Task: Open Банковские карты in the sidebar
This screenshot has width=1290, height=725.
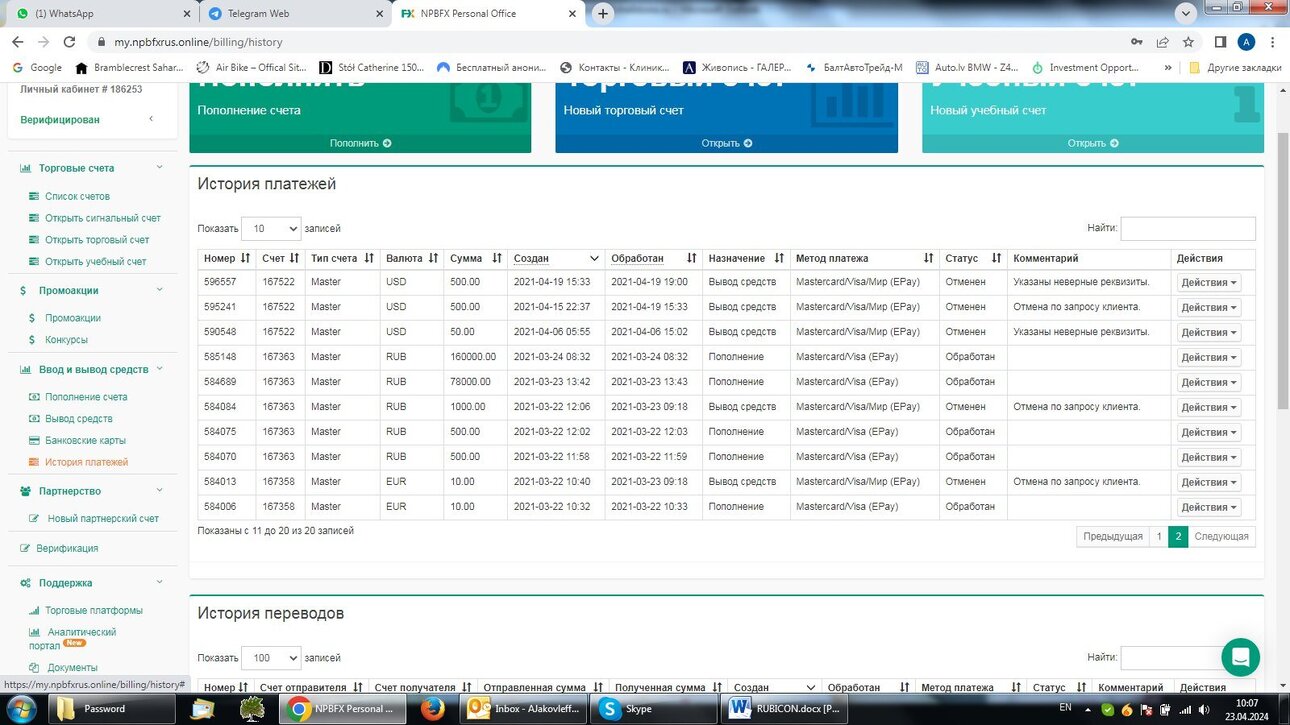Action: tap(84, 440)
